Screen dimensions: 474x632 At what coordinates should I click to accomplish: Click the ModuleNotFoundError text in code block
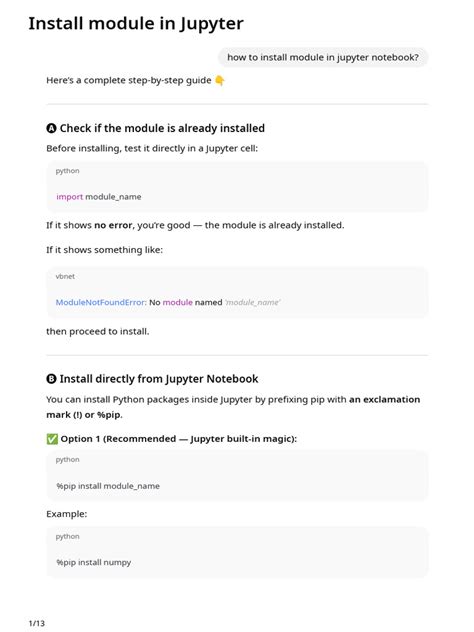(x=101, y=302)
